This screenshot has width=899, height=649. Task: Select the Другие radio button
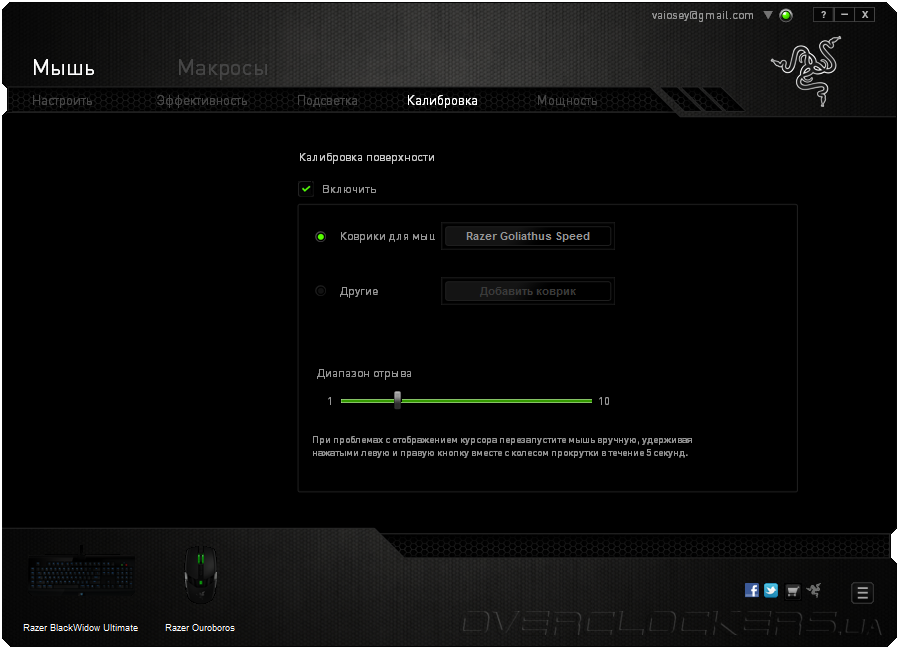tap(320, 291)
